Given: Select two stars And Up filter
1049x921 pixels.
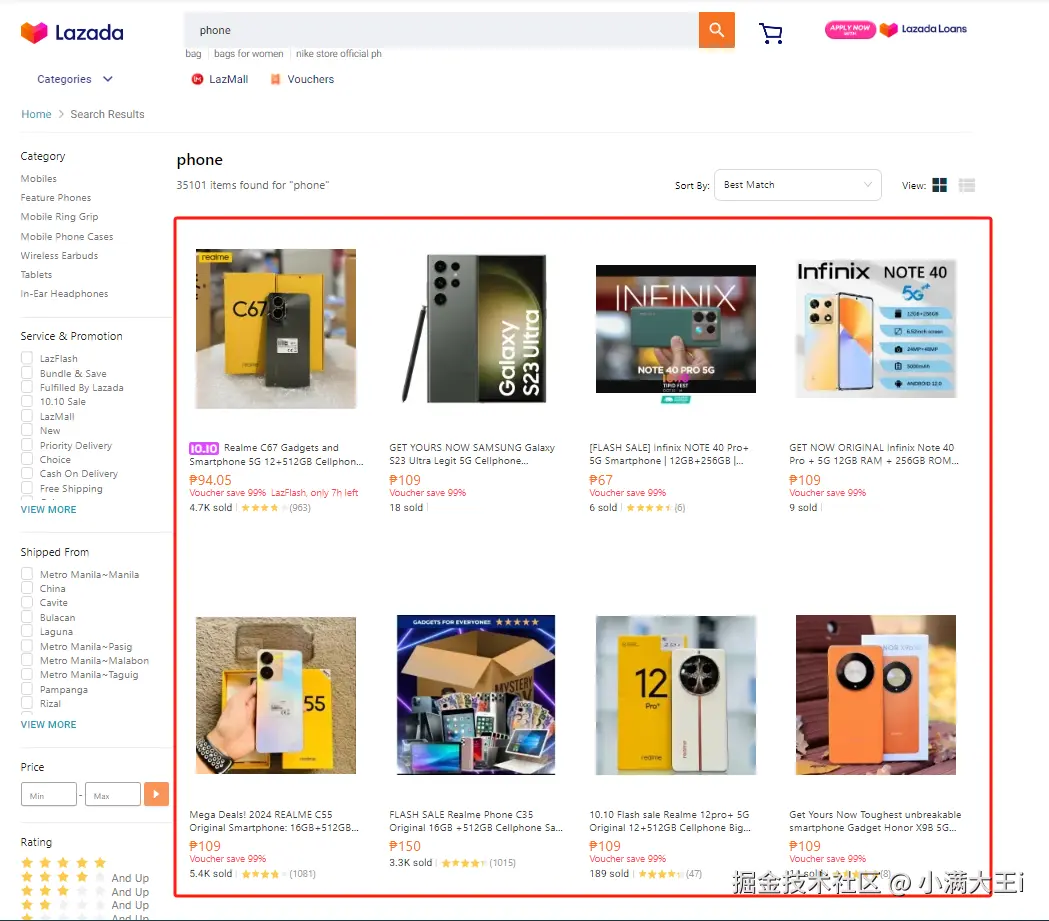Looking at the screenshot, I should (x=85, y=905).
